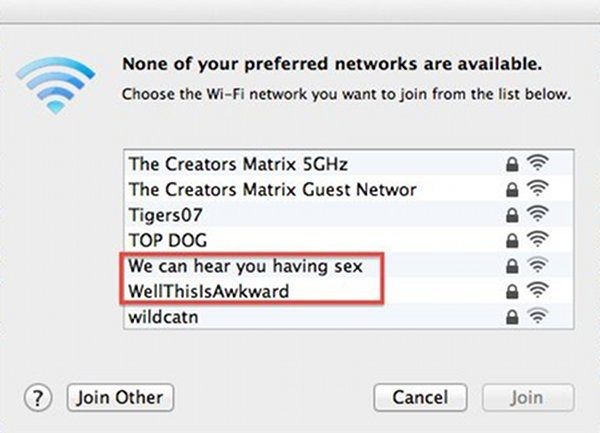Open Join Other network dialog
Image resolution: width=600 pixels, height=433 pixels.
(x=120, y=397)
